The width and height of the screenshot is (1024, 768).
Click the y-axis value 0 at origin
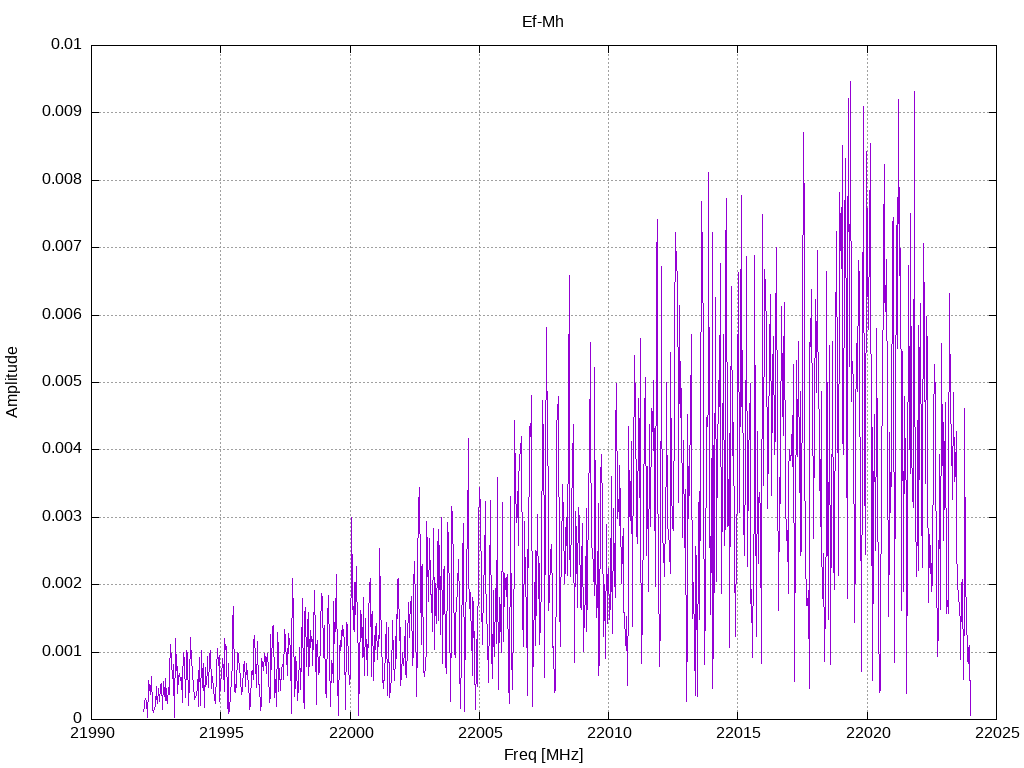point(77,718)
